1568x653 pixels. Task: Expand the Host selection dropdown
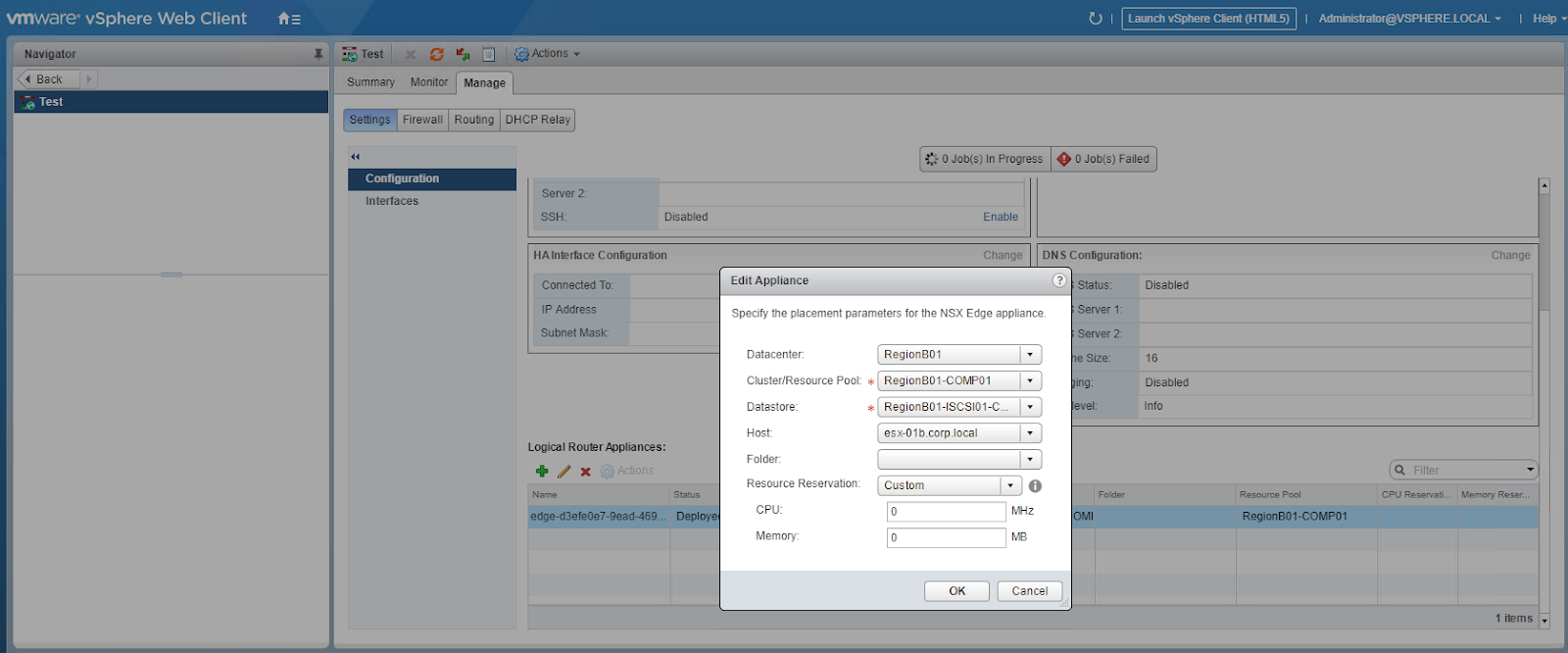point(1029,433)
